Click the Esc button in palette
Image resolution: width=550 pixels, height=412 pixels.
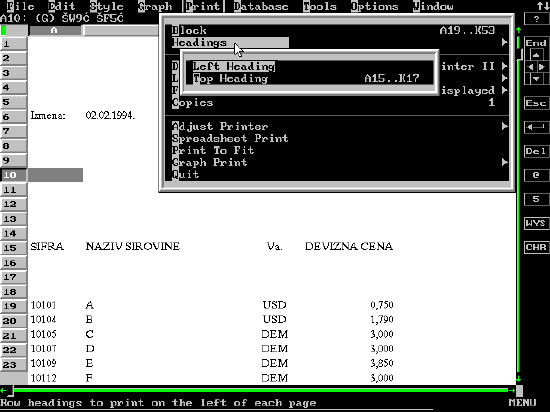(536, 103)
